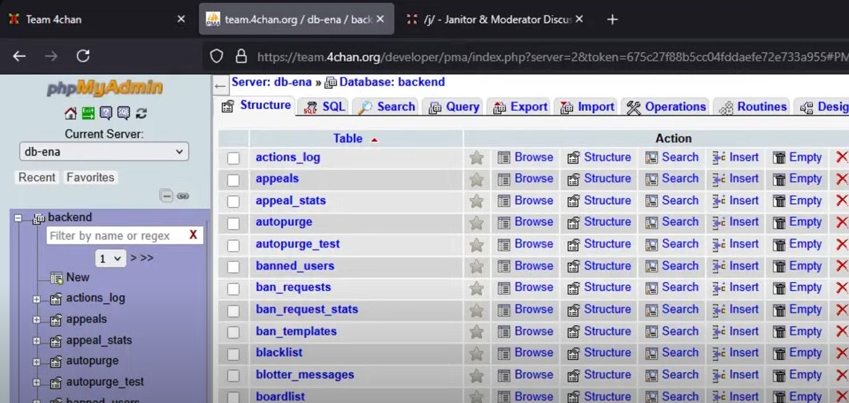Expand the appeals tree node
This screenshot has width=849, height=403.
pyautogui.click(x=36, y=320)
